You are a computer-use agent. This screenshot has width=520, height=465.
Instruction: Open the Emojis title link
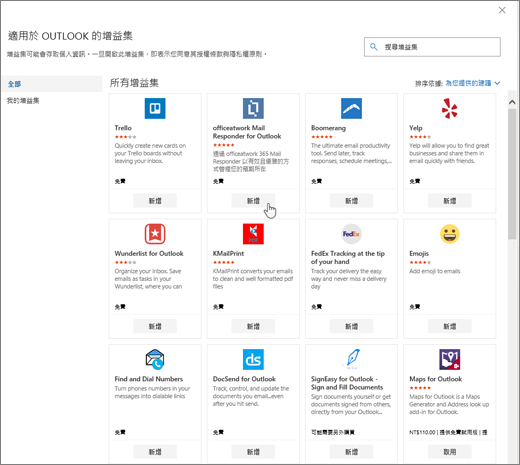(419, 253)
